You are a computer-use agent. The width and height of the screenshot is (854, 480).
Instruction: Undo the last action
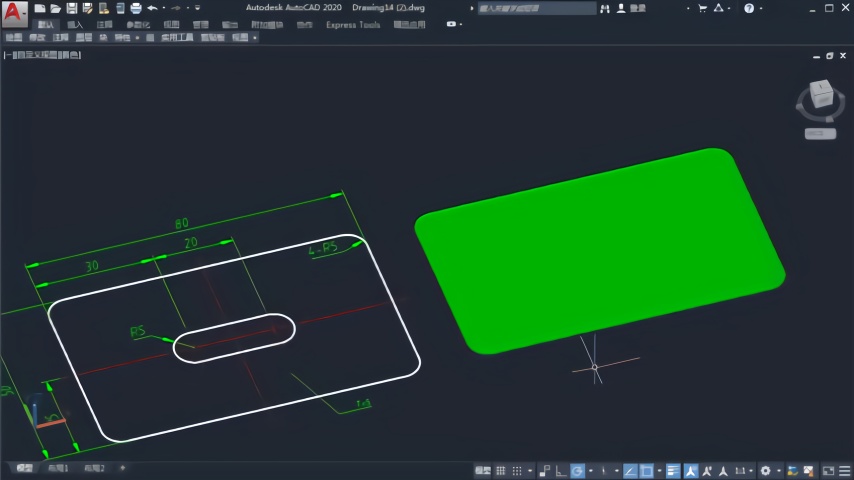click(152, 8)
